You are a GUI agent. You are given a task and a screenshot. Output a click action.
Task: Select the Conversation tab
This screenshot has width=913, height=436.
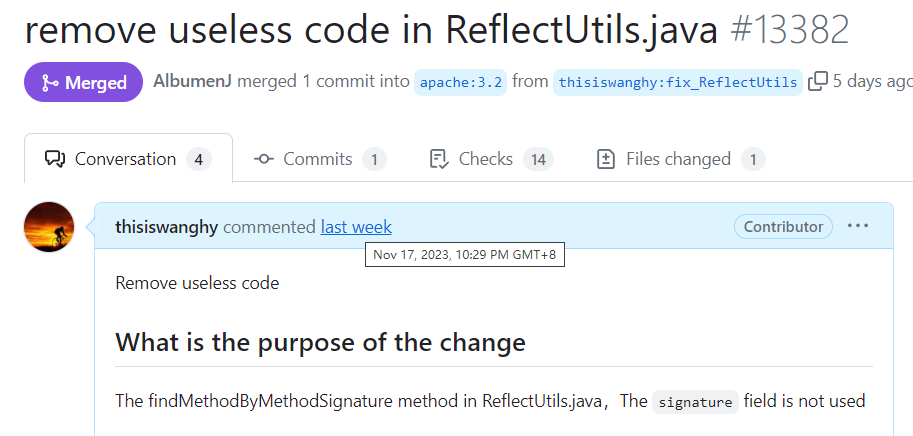(x=128, y=158)
